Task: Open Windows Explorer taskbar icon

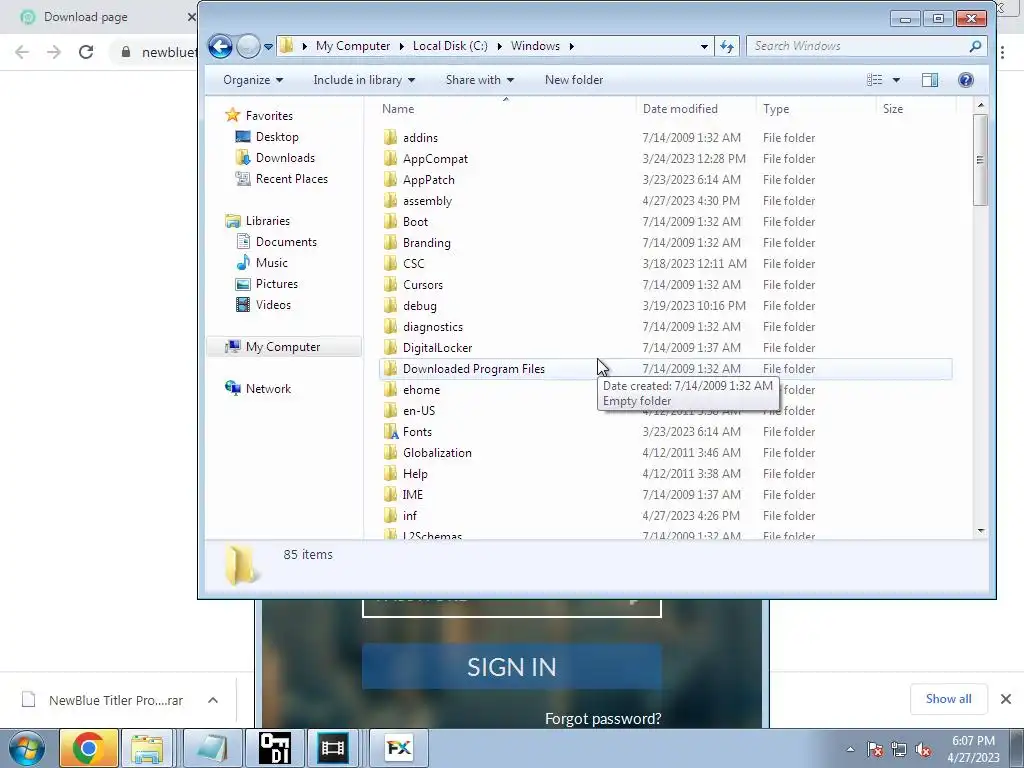Action: click(147, 748)
